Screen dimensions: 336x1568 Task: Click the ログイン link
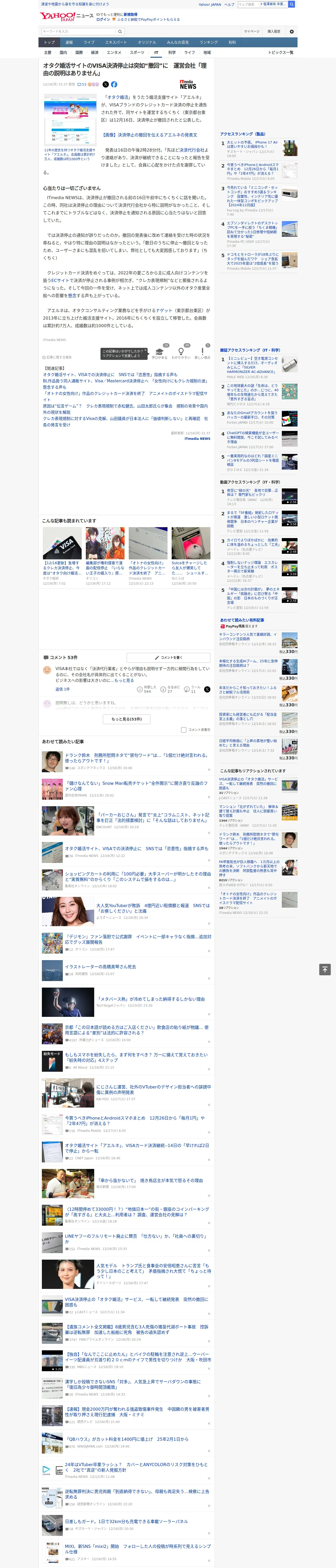coord(103,20)
